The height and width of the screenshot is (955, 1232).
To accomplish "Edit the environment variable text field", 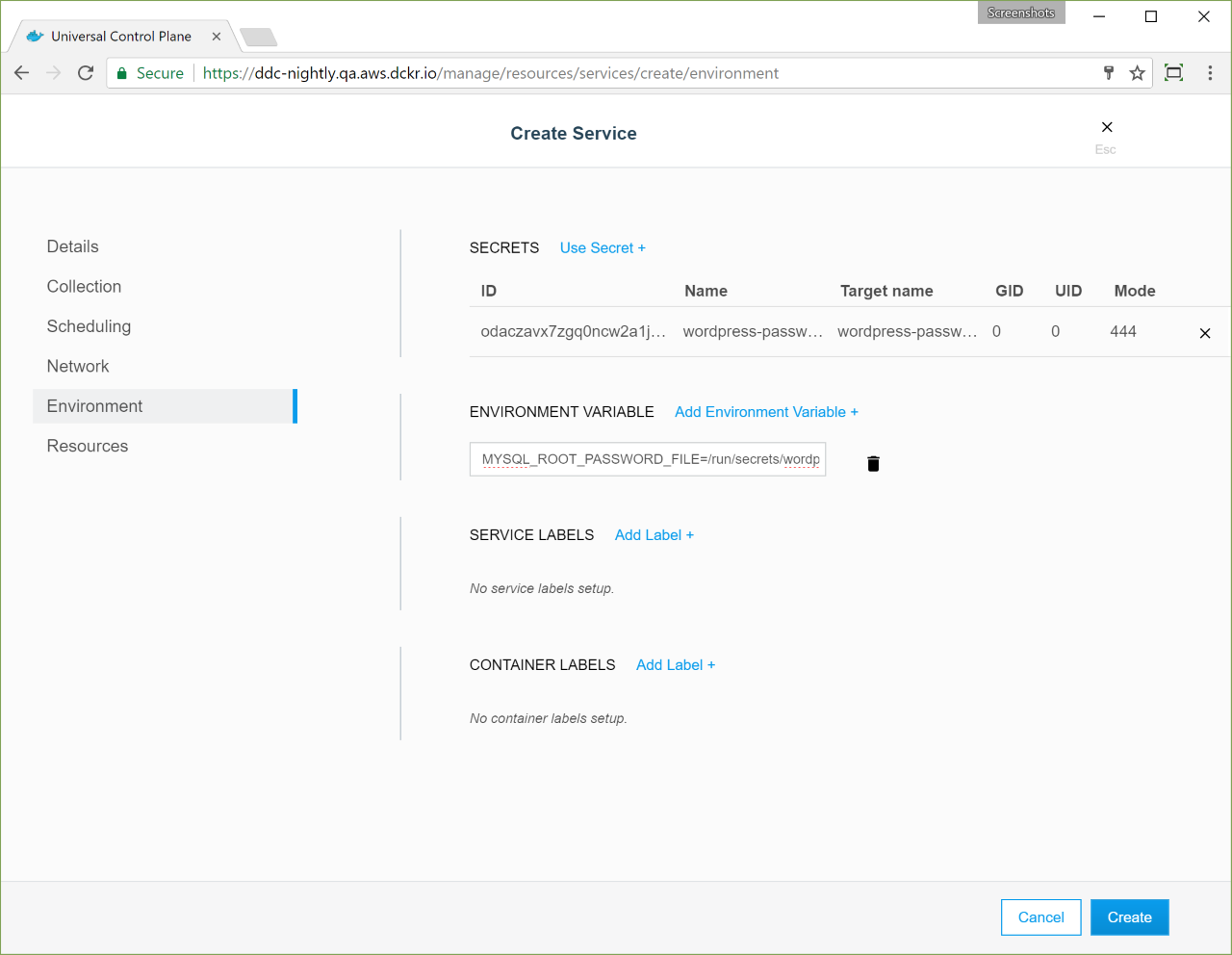I will tap(648, 459).
